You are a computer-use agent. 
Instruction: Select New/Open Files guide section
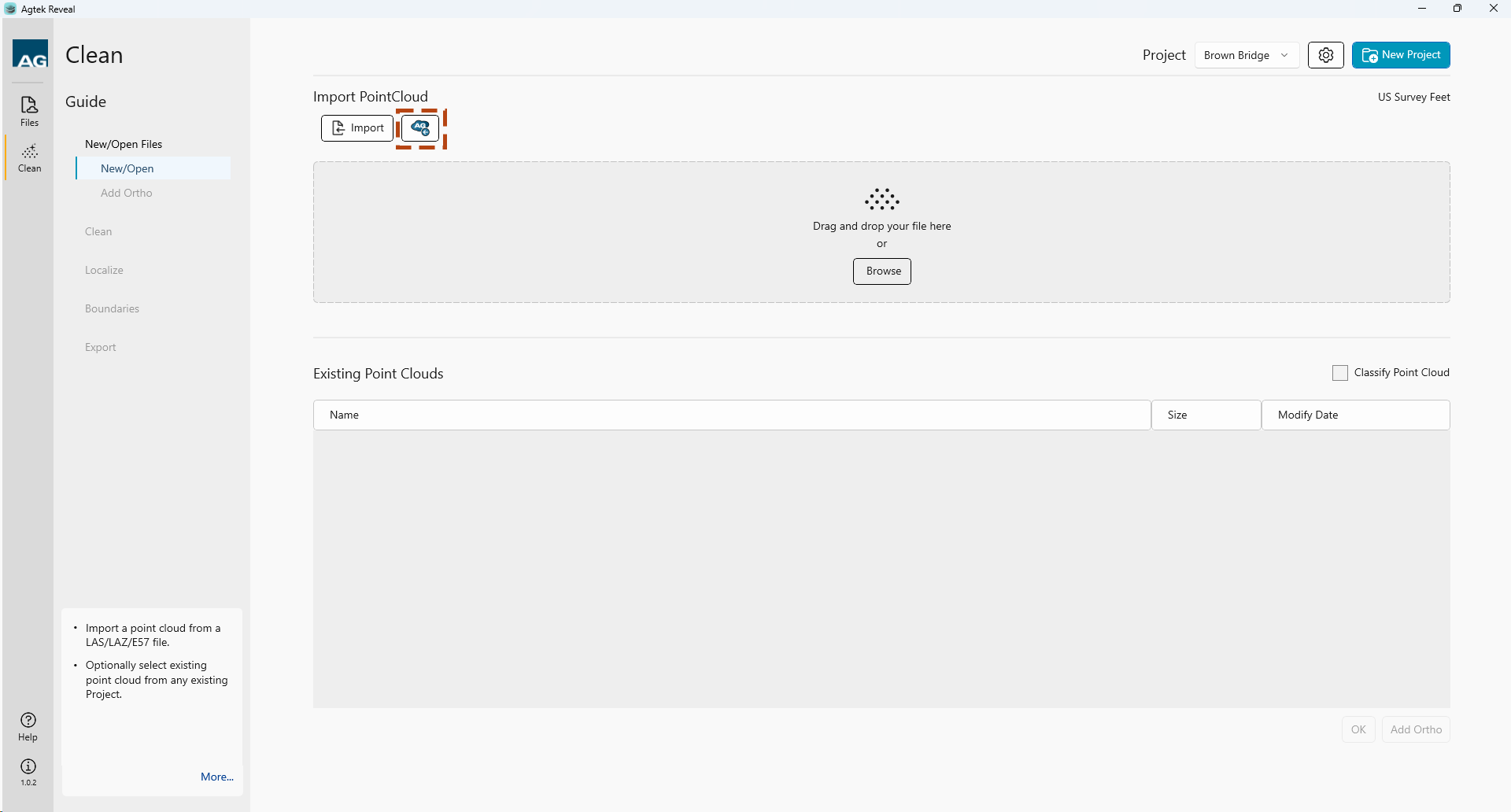coord(124,144)
